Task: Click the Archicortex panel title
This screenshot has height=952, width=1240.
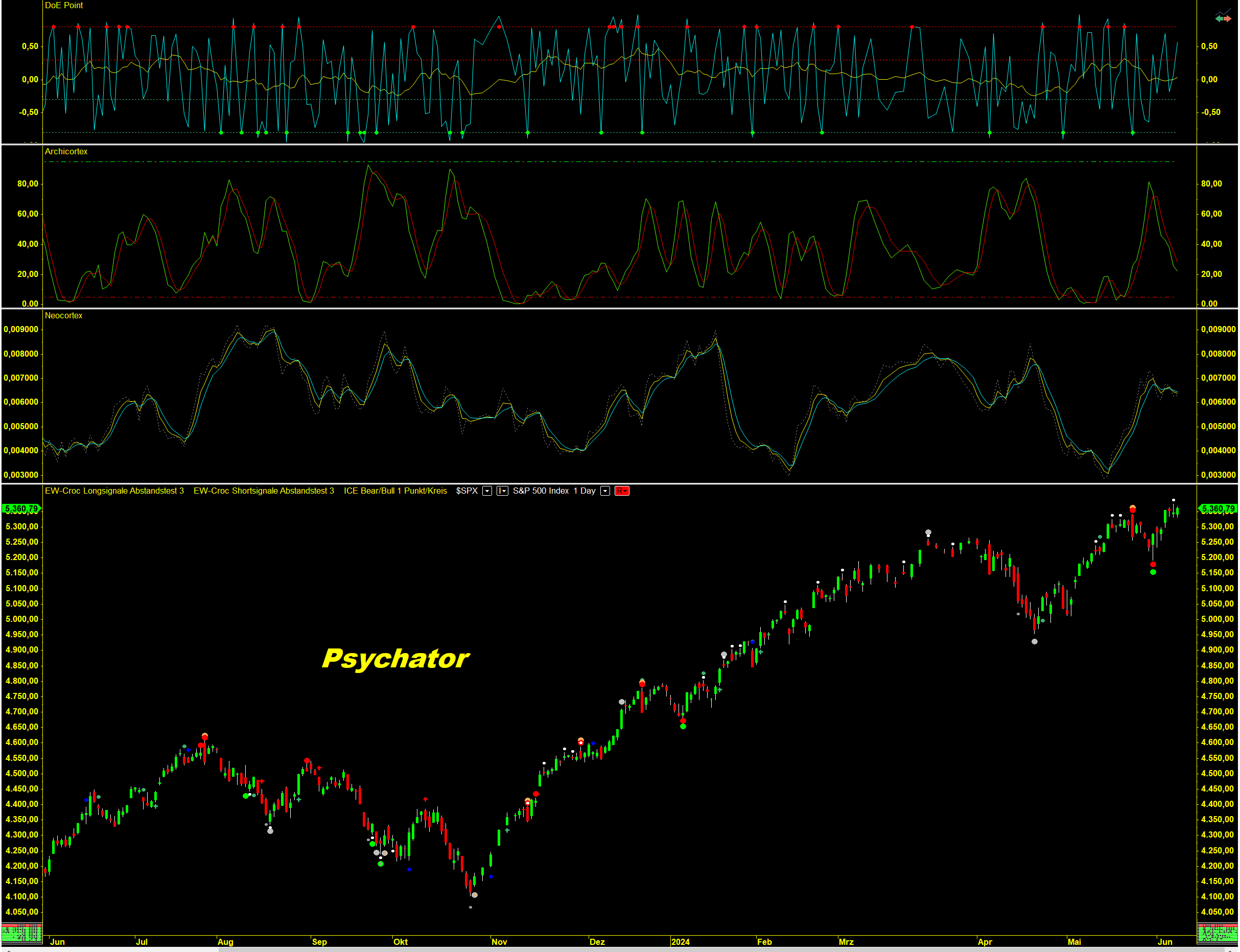Action: tap(66, 152)
